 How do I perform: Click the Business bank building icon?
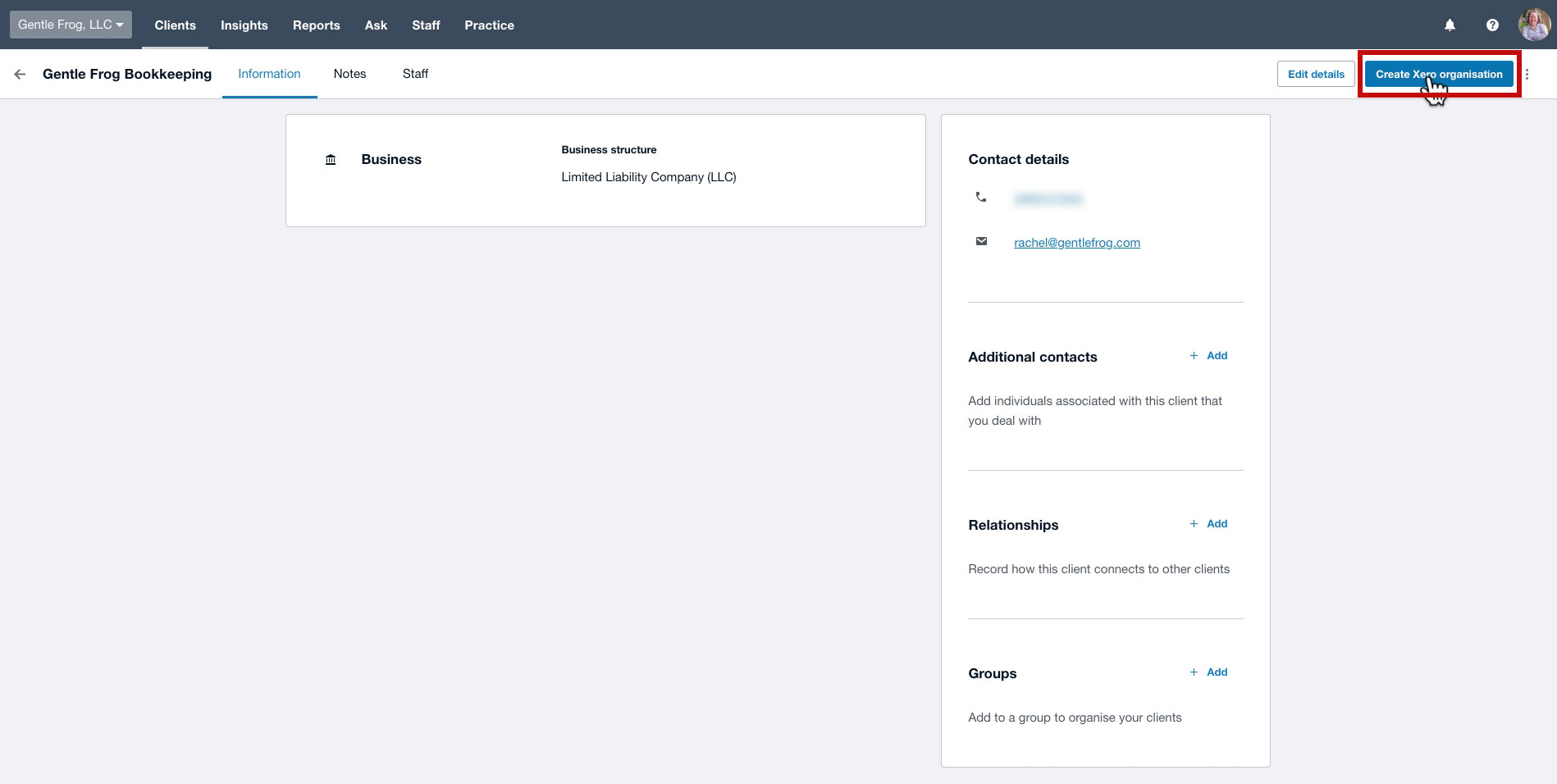tap(331, 159)
